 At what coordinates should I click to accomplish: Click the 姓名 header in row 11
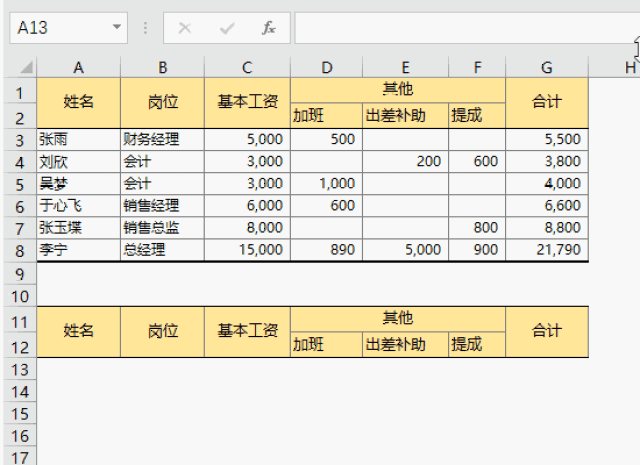(x=78, y=332)
